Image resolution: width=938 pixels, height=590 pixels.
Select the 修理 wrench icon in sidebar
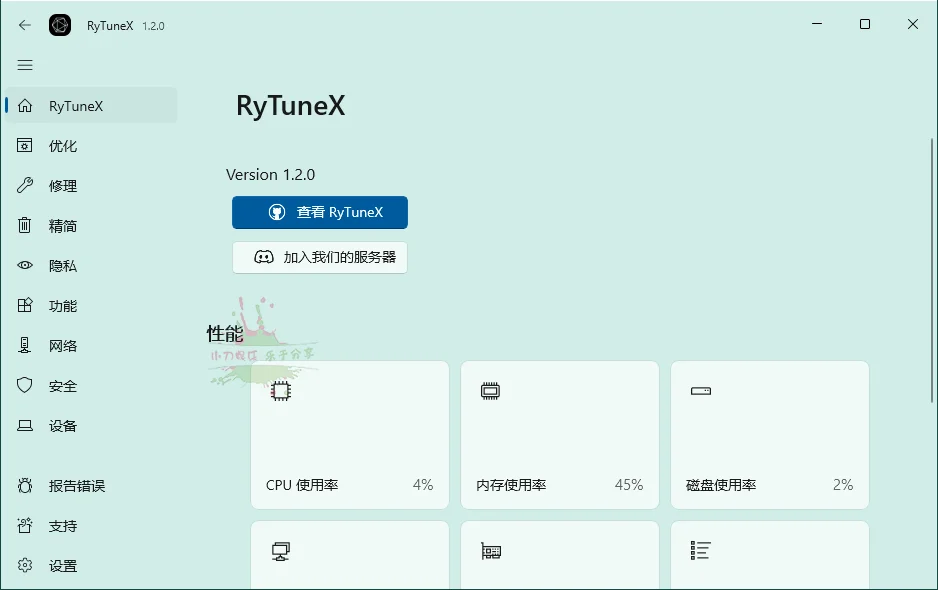25,185
